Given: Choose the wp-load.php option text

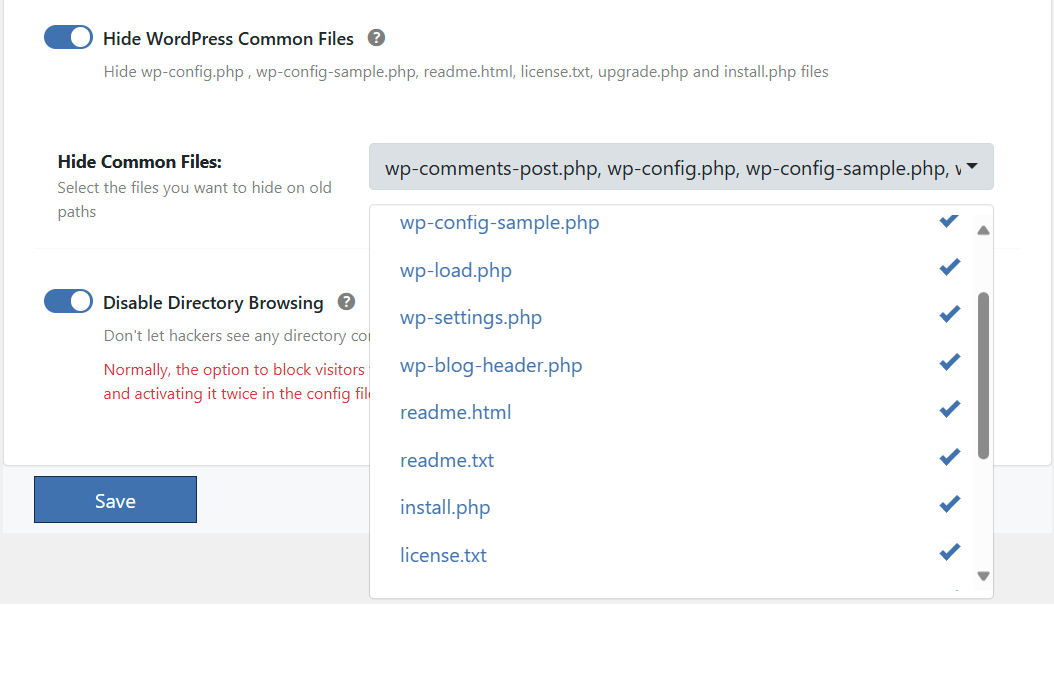Looking at the screenshot, I should click(456, 271).
